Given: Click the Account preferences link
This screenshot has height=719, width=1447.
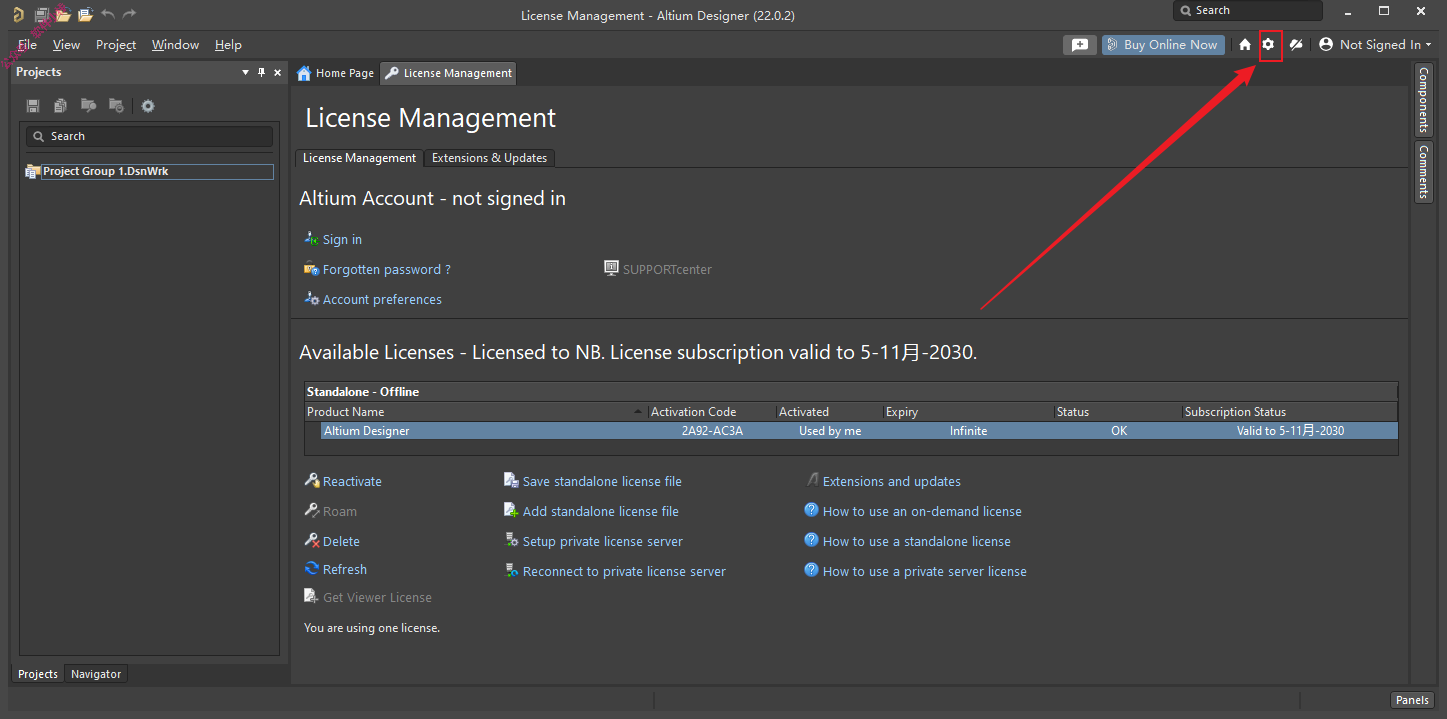Looking at the screenshot, I should click(x=382, y=299).
